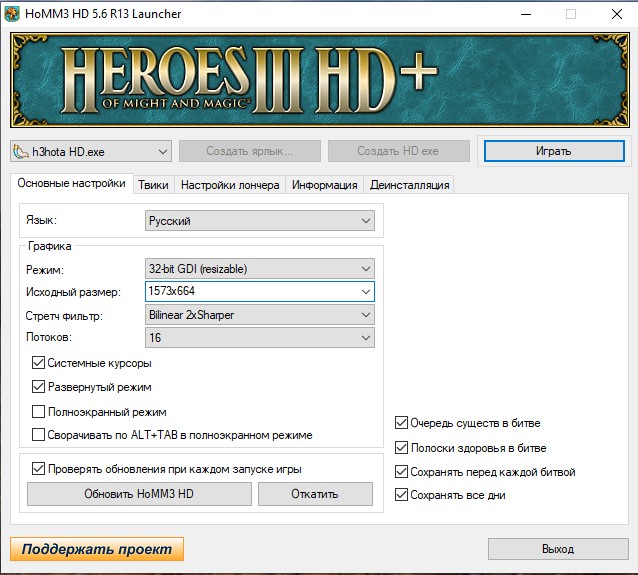This screenshot has height=575, width=638.
Task: Click the h3hota HD.exe file icon
Action: [20, 151]
